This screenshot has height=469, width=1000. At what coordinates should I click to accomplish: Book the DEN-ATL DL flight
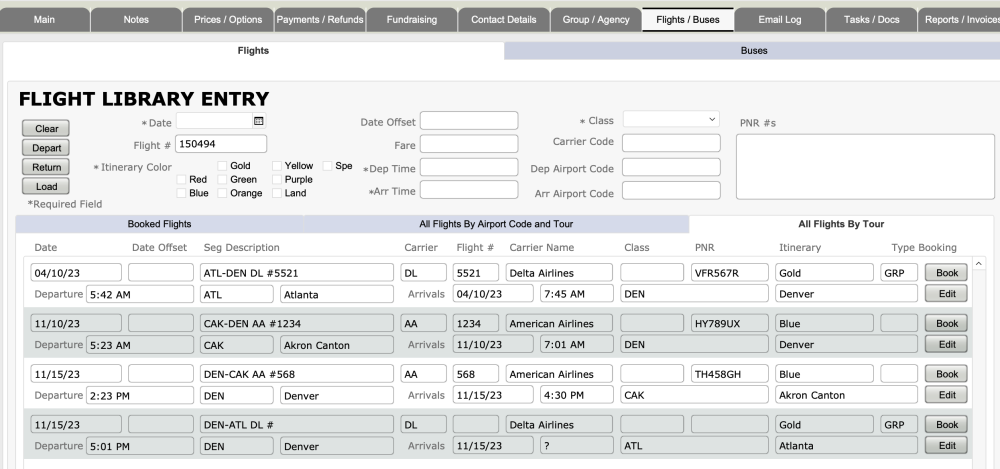pyautogui.click(x=946, y=424)
